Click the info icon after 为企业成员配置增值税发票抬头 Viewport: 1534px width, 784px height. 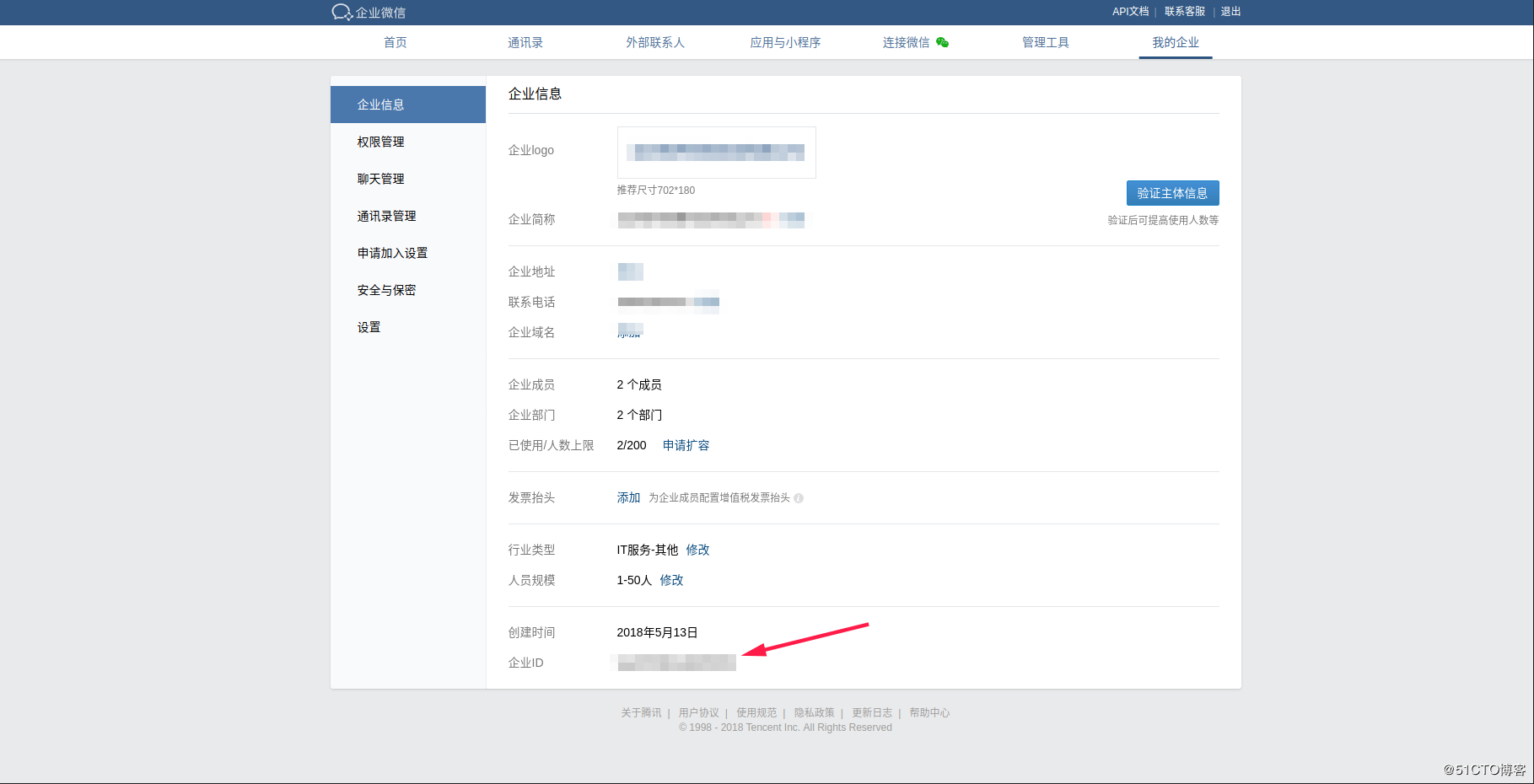[799, 498]
